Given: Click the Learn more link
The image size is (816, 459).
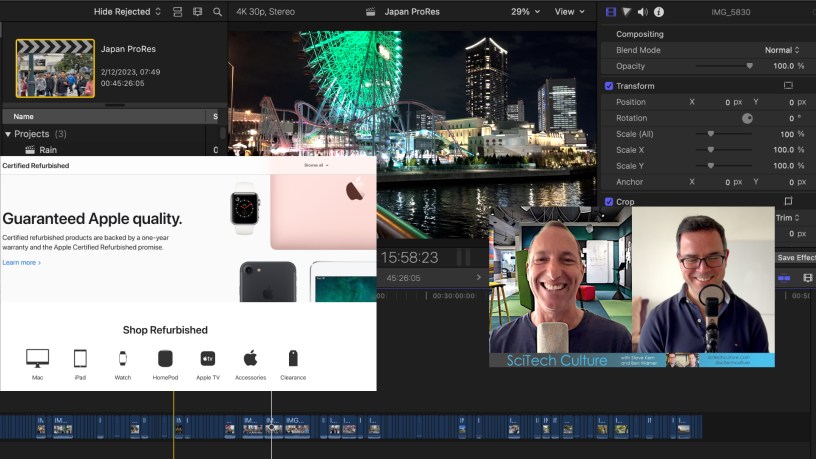Looking at the screenshot, I should point(21,262).
